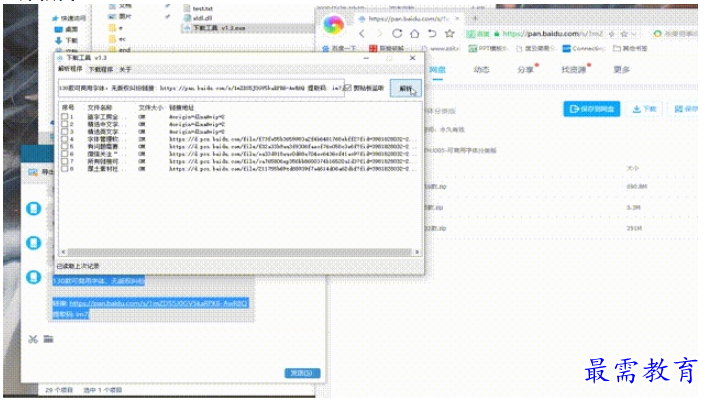Select the xldl.dll file in Explorer
This screenshot has width=706, height=402.
pyautogui.click(x=198, y=18)
